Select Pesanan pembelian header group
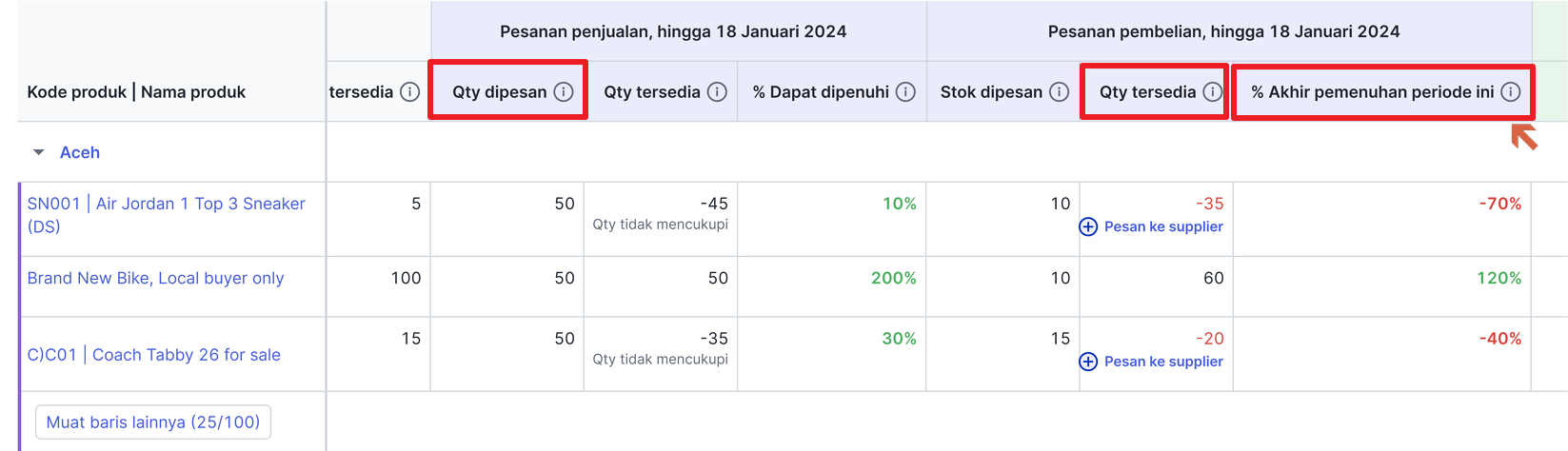Screen dimensions: 1568x451 coord(1223,31)
